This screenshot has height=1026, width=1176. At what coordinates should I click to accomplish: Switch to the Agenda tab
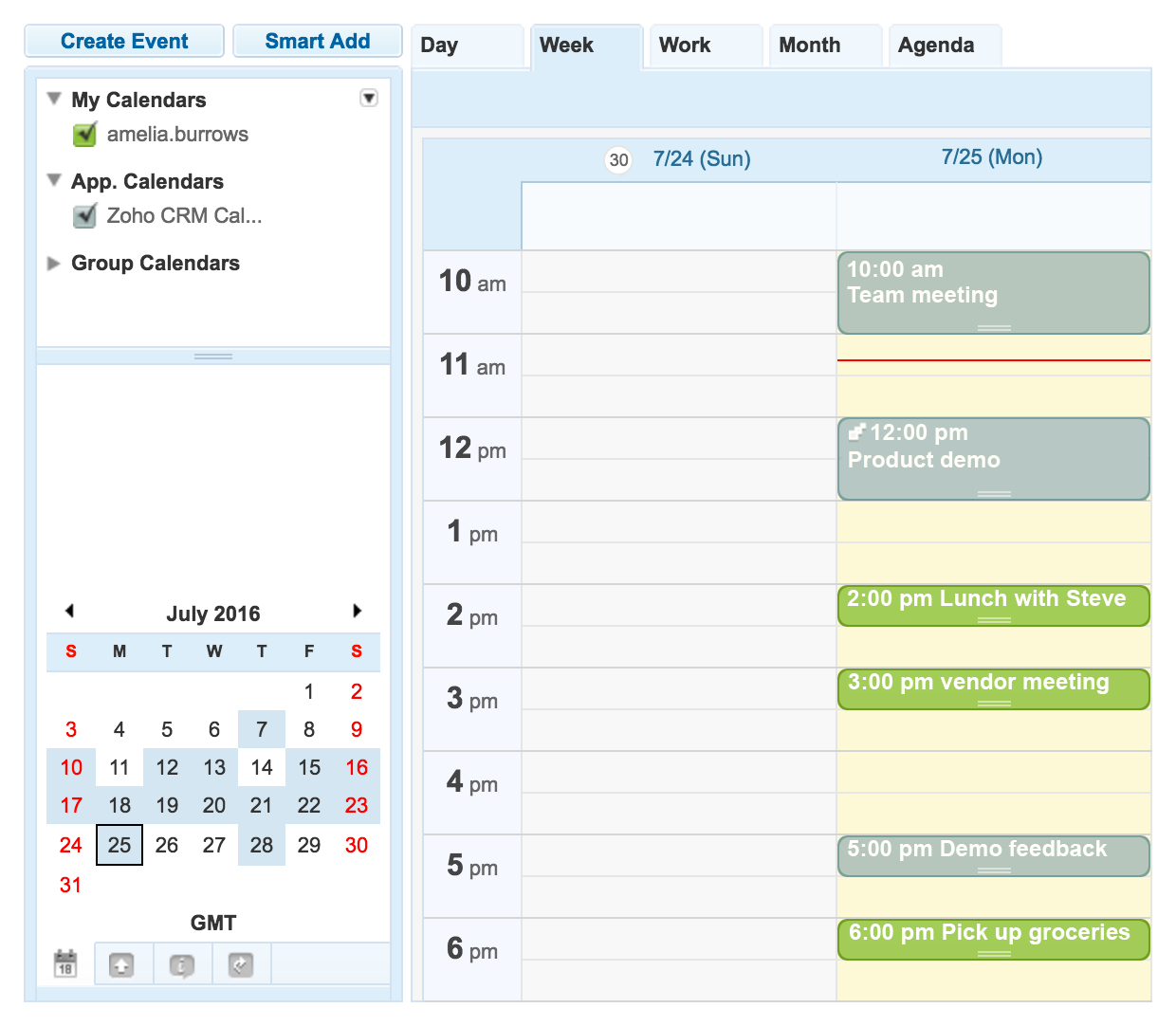(935, 46)
